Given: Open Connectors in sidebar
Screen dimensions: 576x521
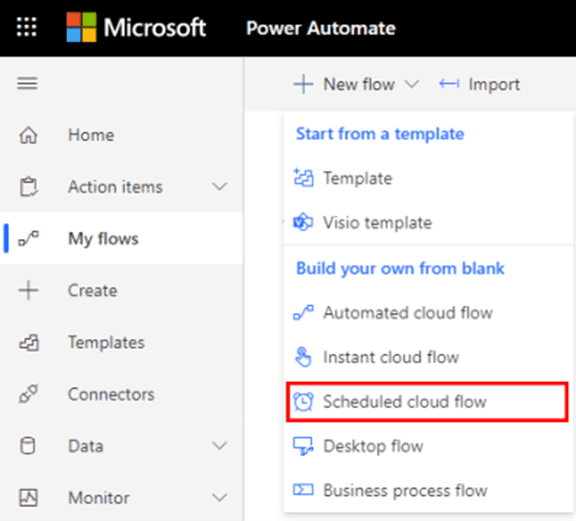Looking at the screenshot, I should (x=111, y=394).
